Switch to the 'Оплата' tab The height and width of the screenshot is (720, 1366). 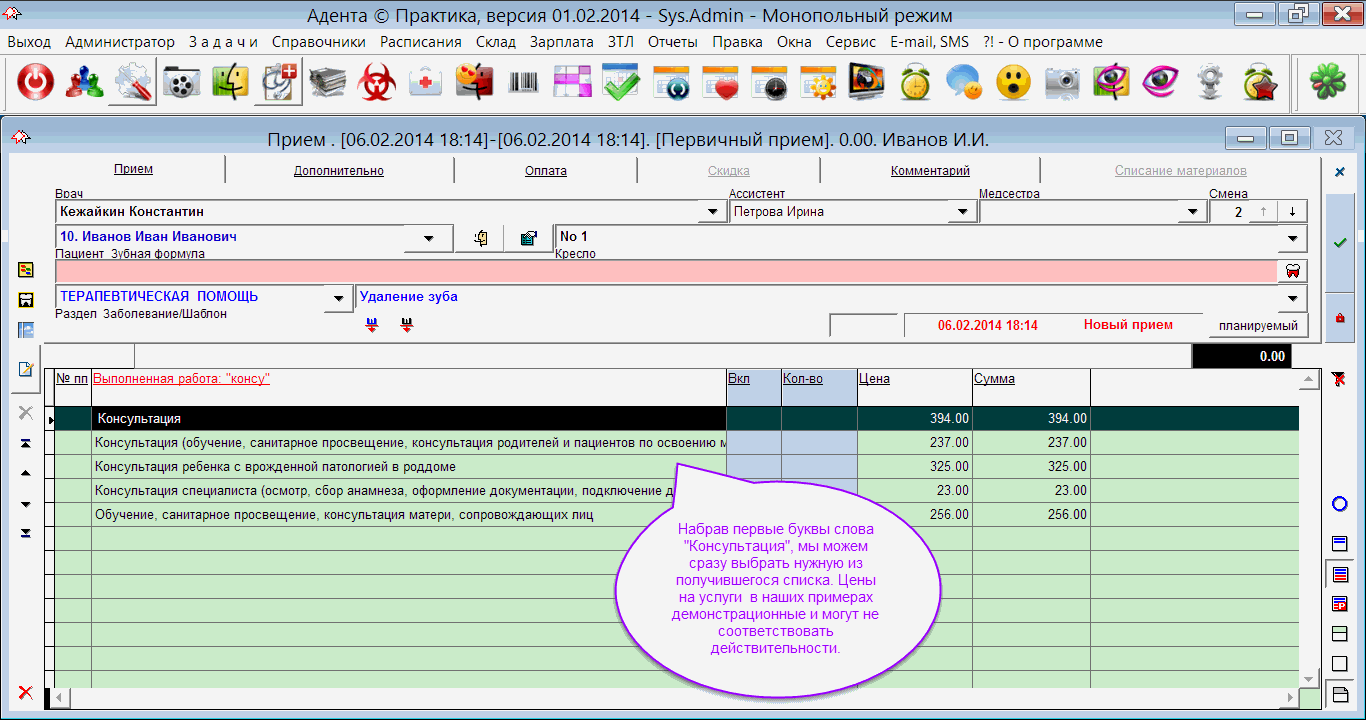[x=546, y=171]
